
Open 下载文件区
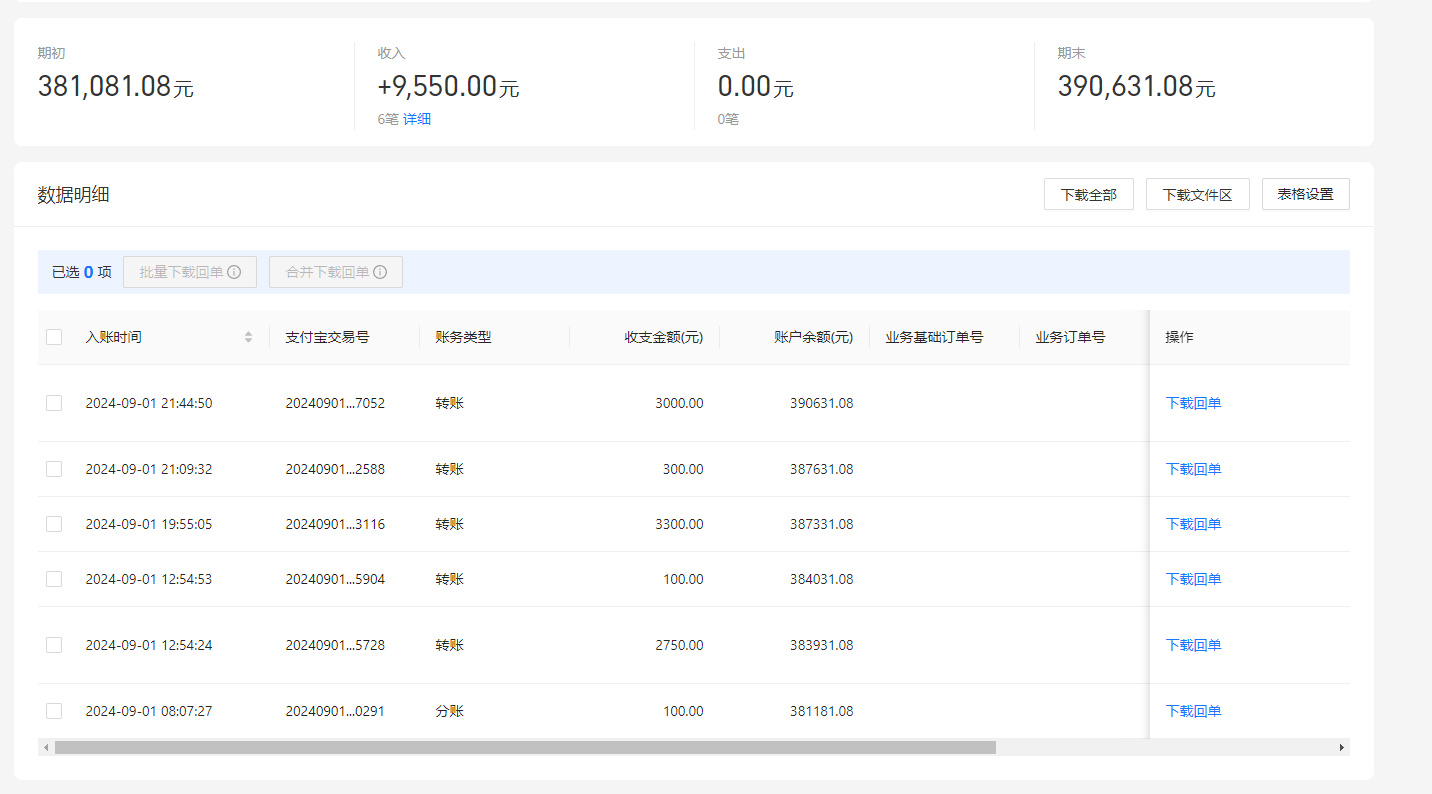tap(1198, 194)
